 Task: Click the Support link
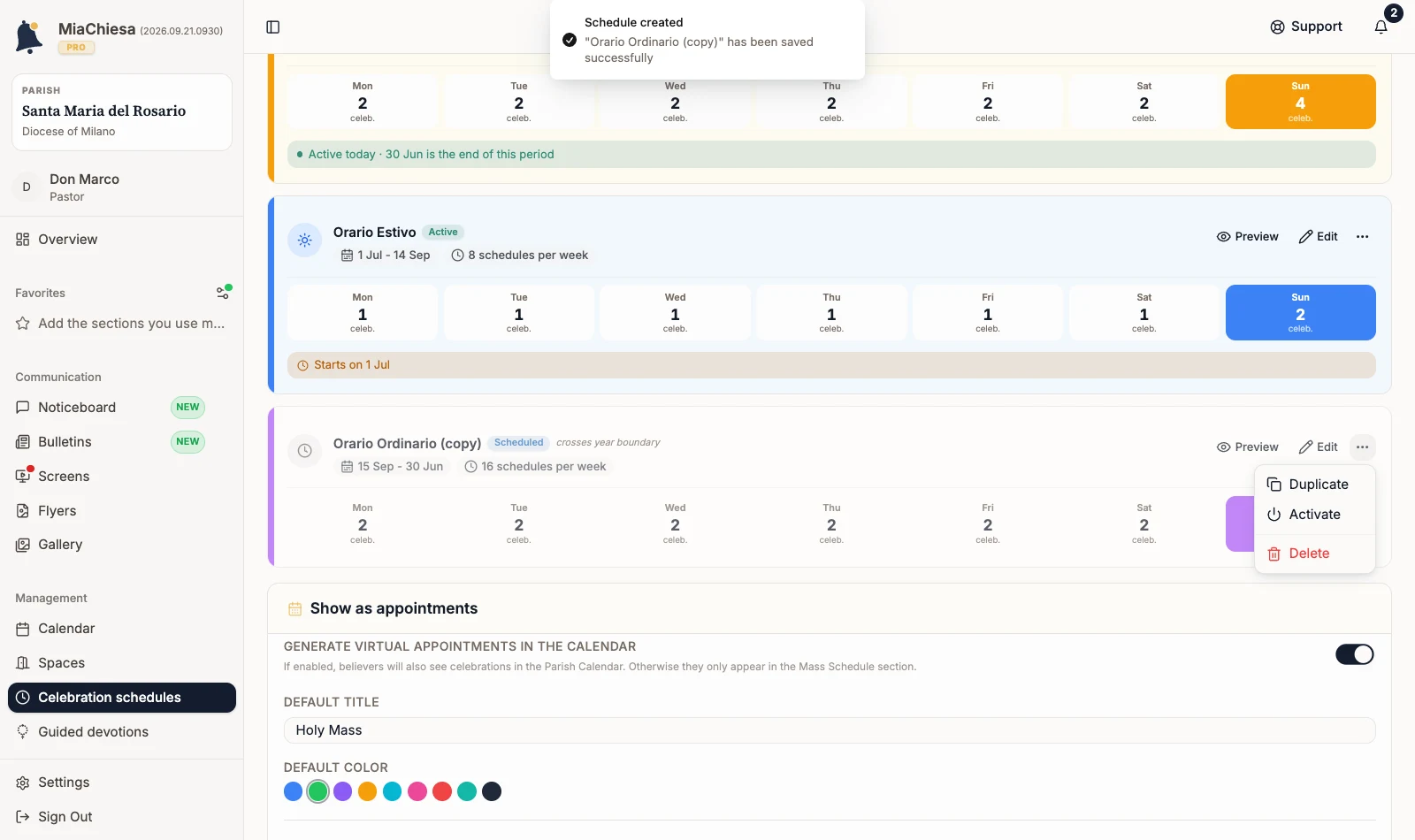1305,27
